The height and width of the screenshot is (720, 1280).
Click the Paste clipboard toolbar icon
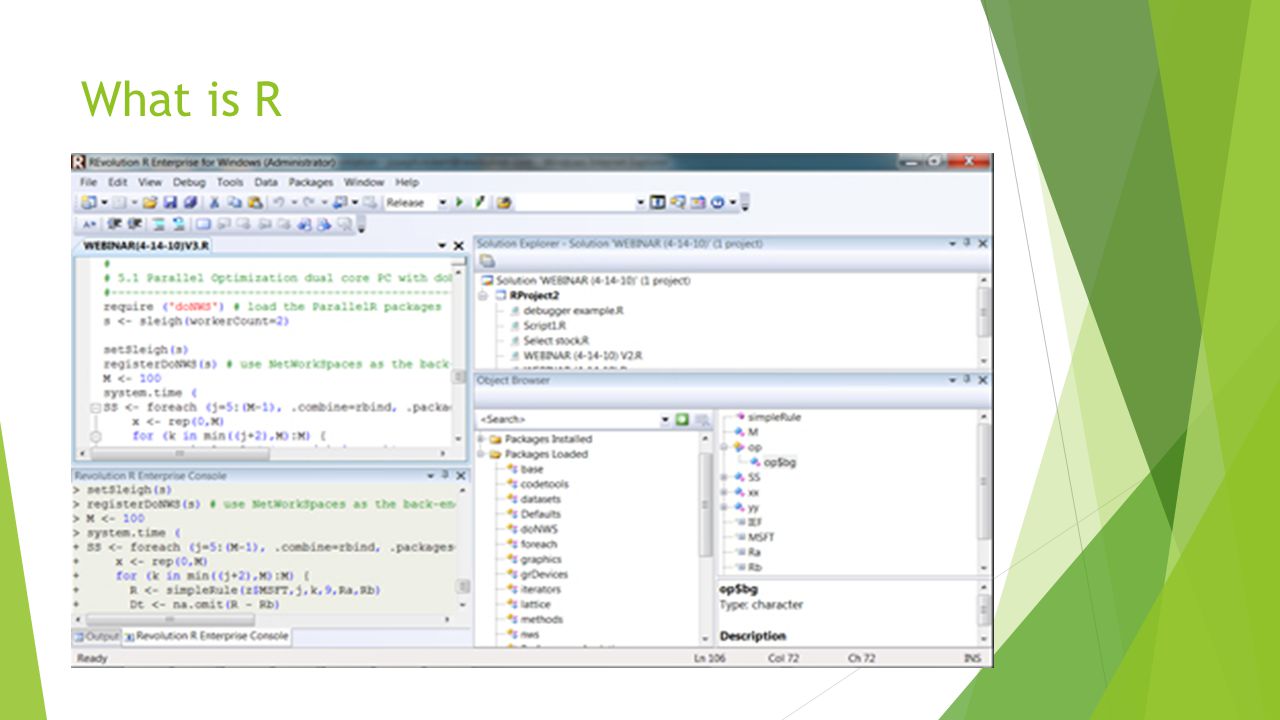[256, 202]
